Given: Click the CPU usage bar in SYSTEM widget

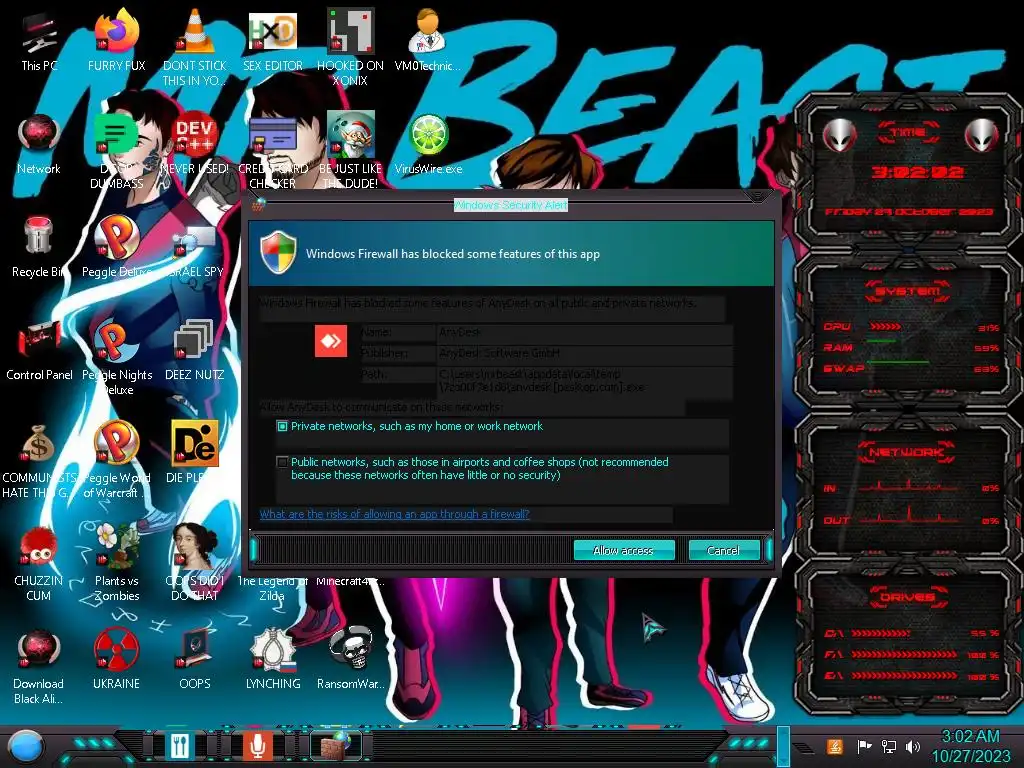Looking at the screenshot, I should [x=886, y=326].
